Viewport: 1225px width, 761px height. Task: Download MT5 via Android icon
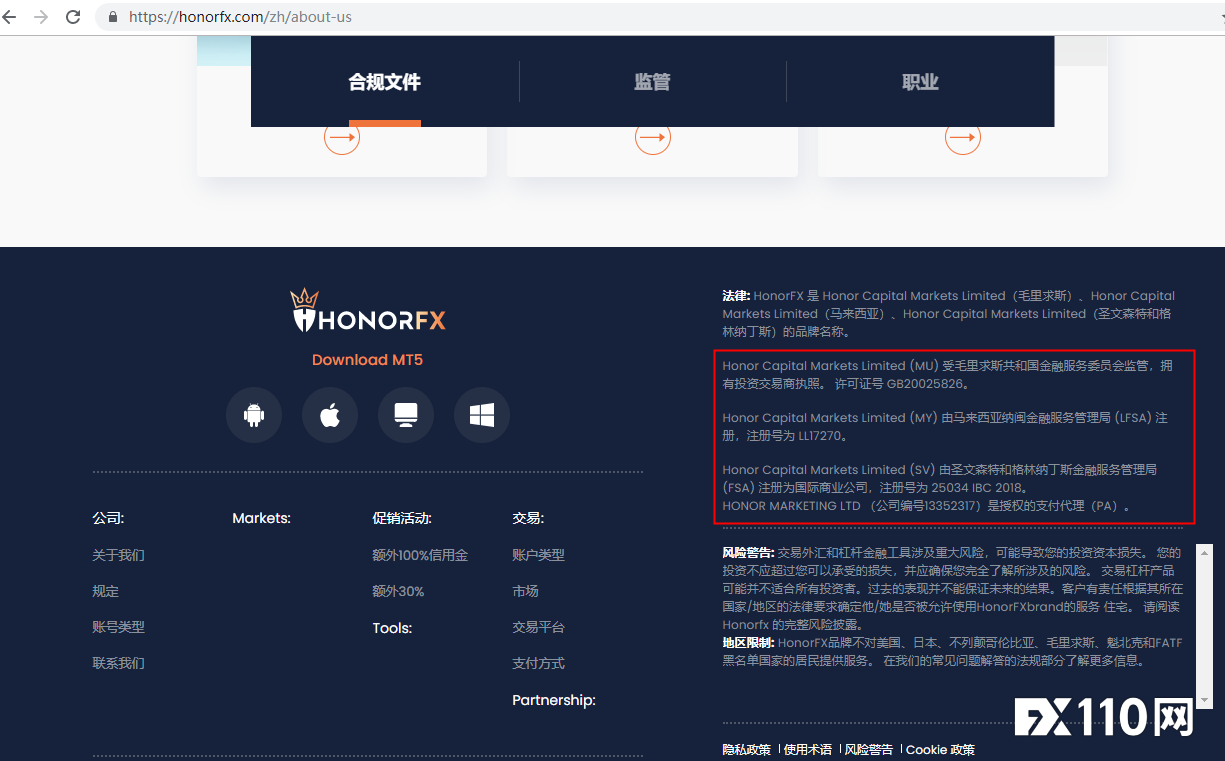tap(254, 414)
